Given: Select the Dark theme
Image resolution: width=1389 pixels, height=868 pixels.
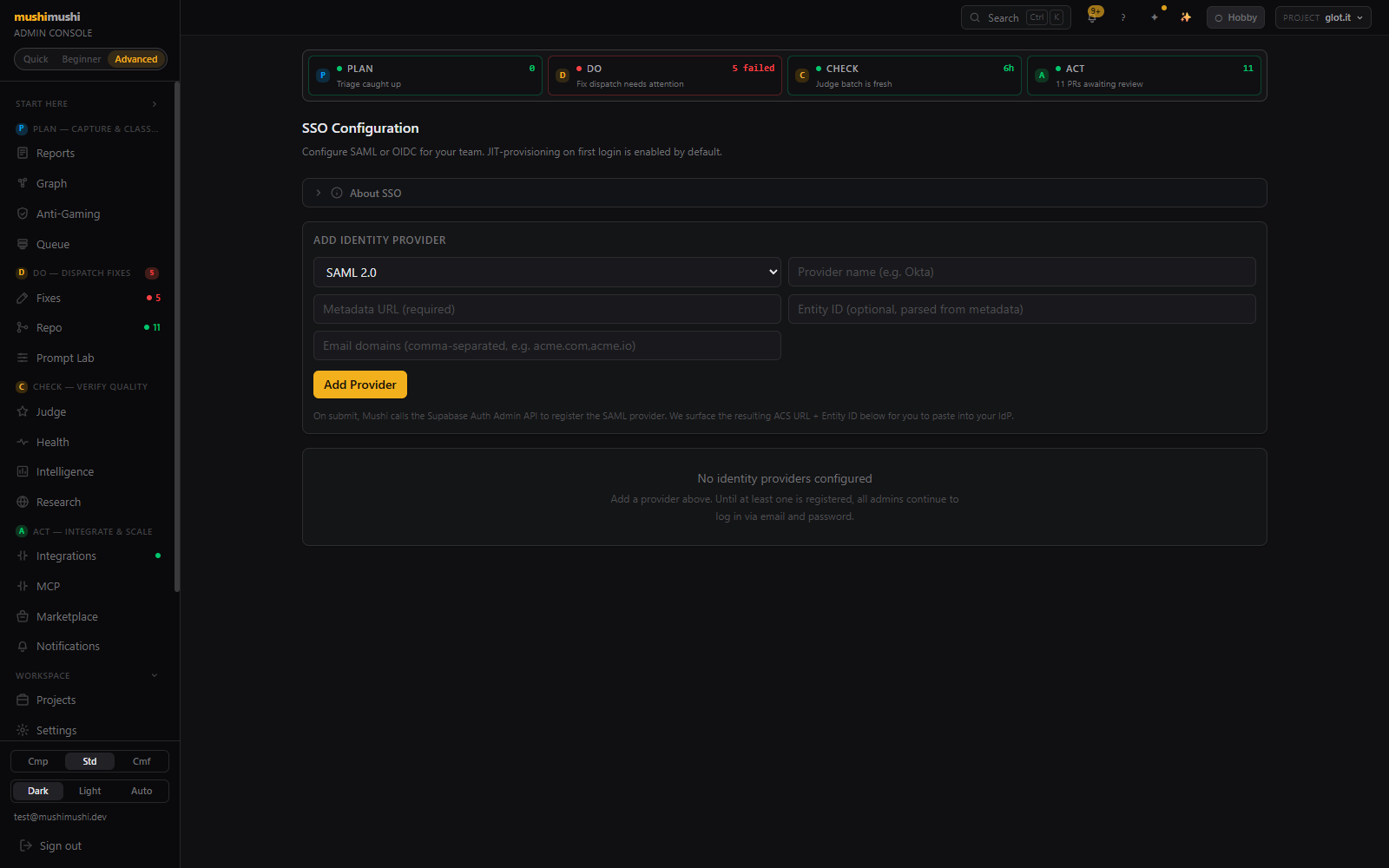Looking at the screenshot, I should [x=38, y=791].
